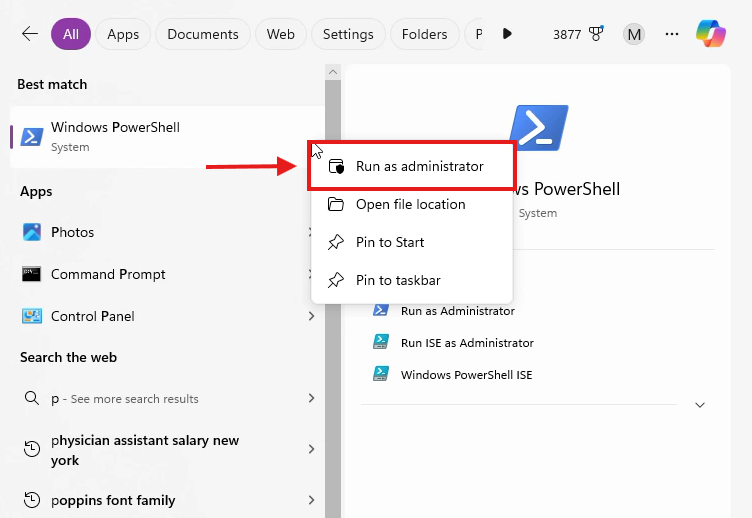This screenshot has height=518, width=752.
Task: Click the play arrow to show more filters
Action: click(507, 34)
